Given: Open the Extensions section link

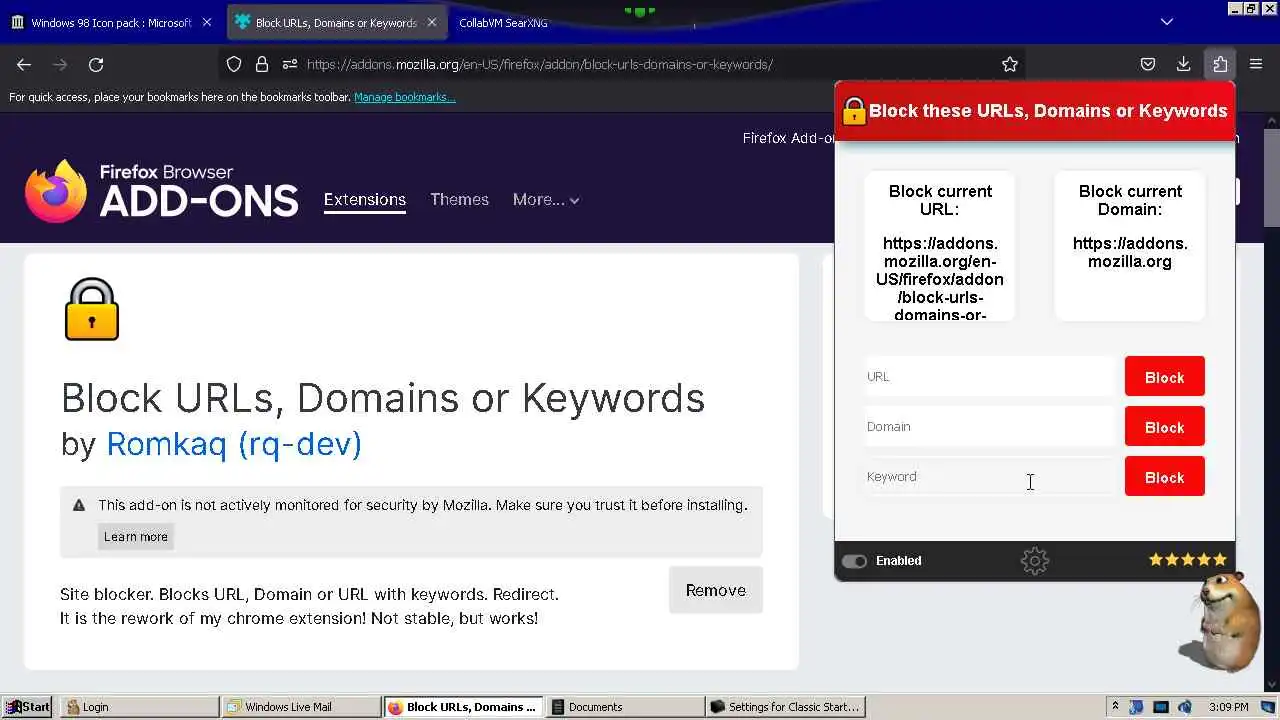Looking at the screenshot, I should tap(364, 200).
